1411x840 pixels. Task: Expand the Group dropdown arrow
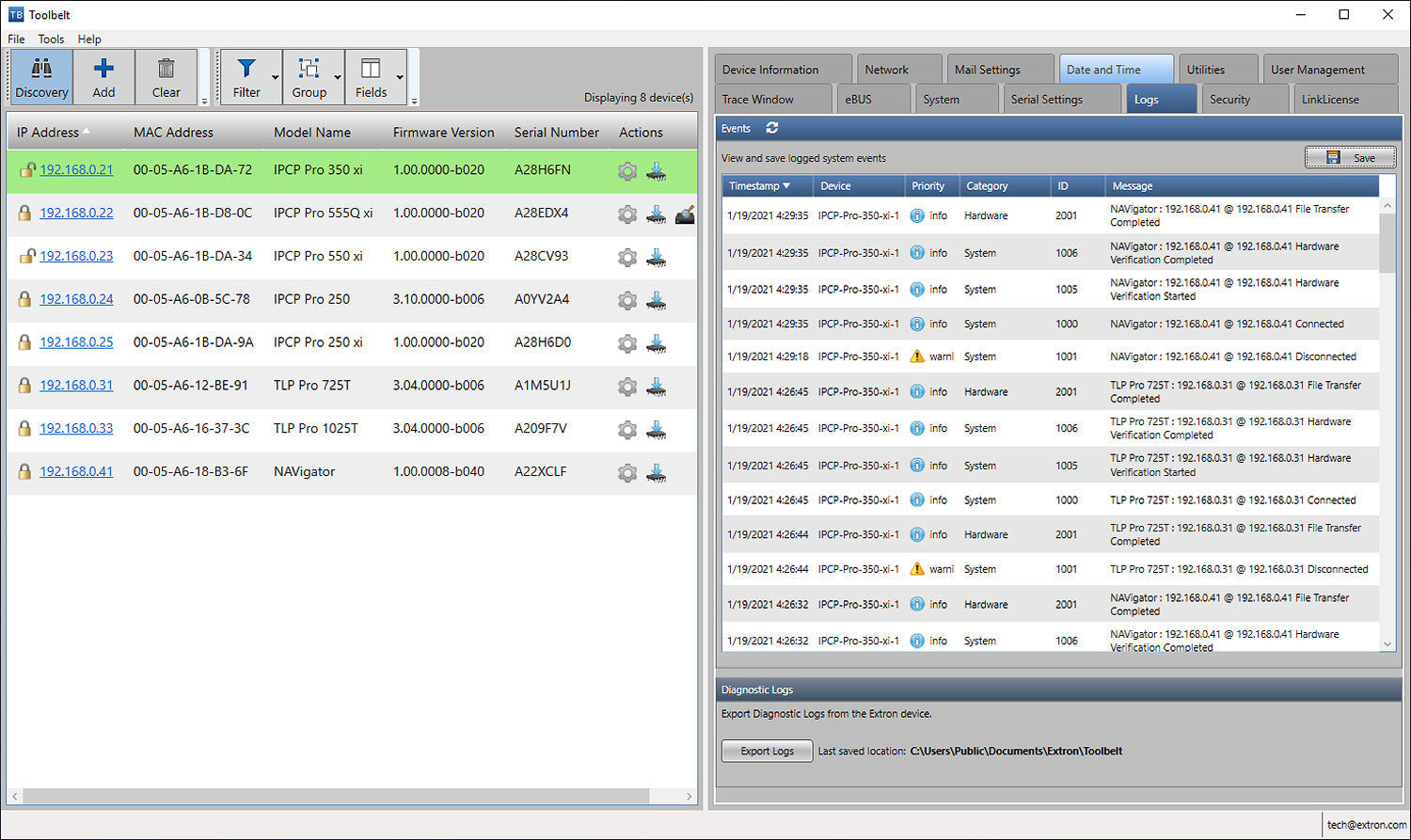[x=338, y=77]
